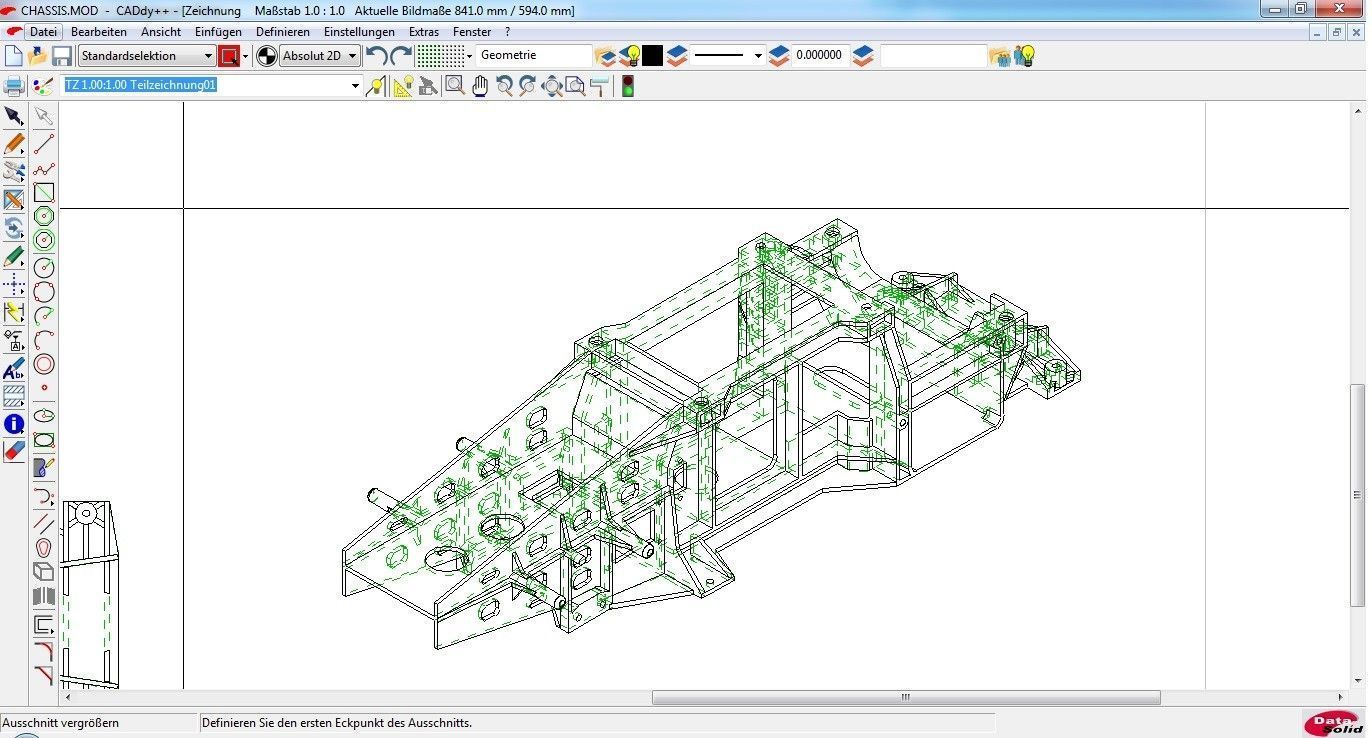Select the text annotation tool

coord(14,369)
